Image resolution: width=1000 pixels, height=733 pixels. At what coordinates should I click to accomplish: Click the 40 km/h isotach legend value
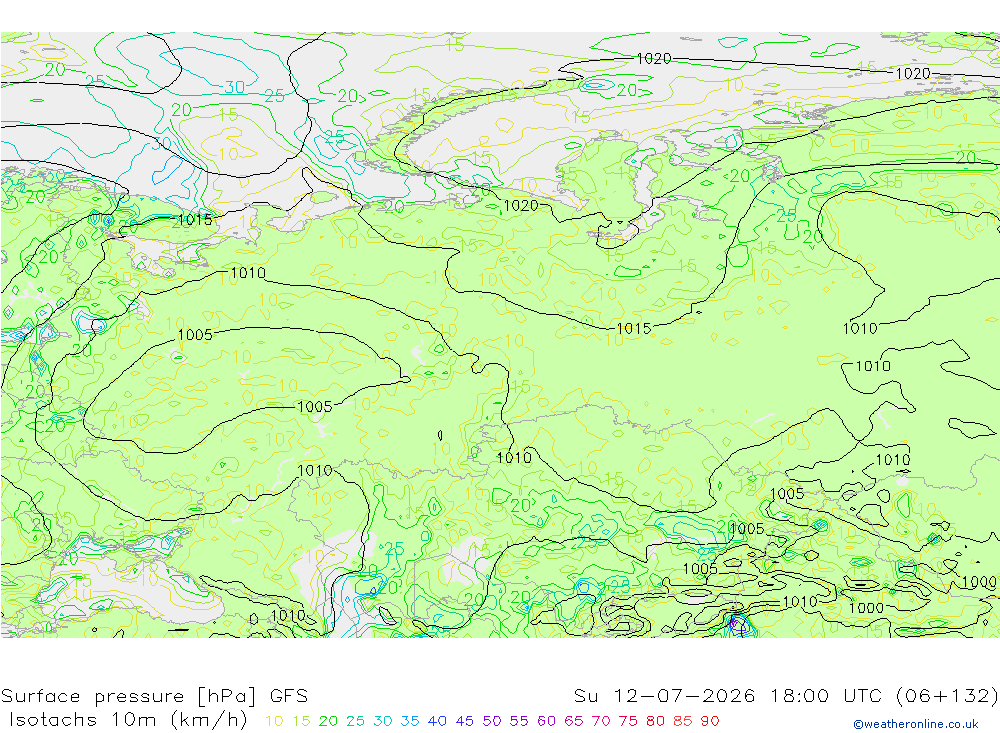[437, 721]
